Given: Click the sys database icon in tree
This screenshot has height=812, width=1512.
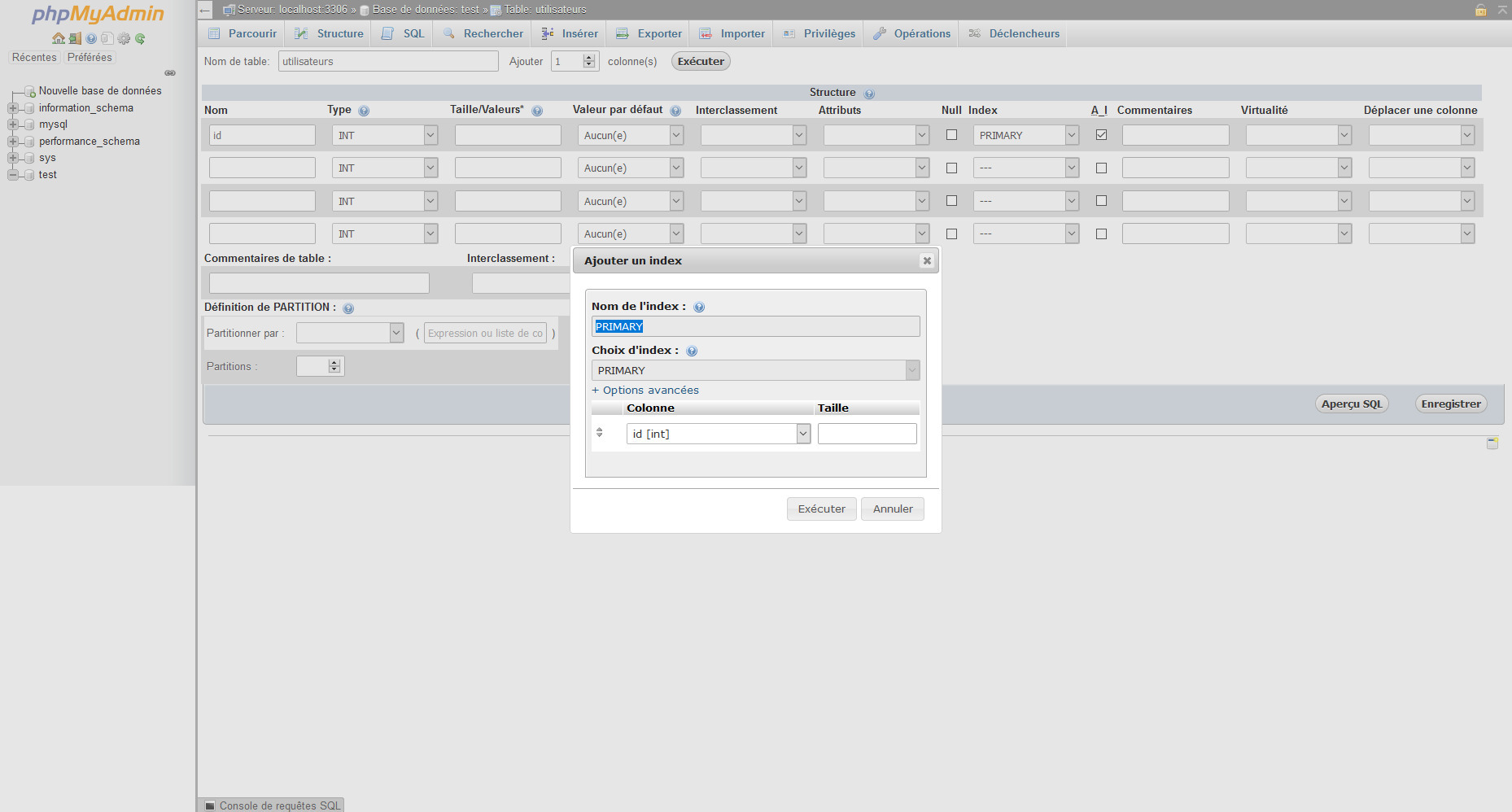Looking at the screenshot, I should point(29,158).
